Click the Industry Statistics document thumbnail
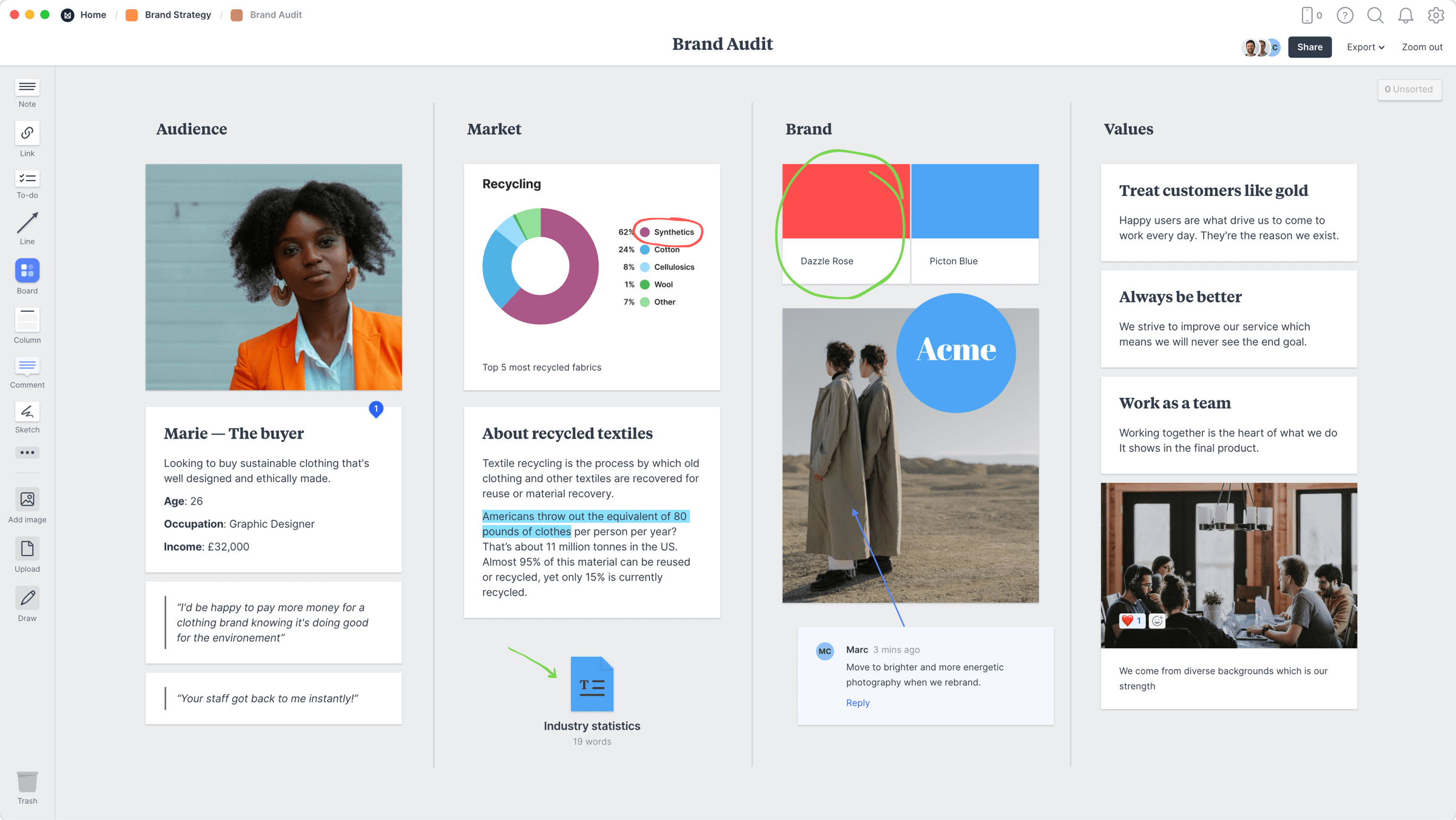This screenshot has height=820, width=1456. pyautogui.click(x=590, y=685)
